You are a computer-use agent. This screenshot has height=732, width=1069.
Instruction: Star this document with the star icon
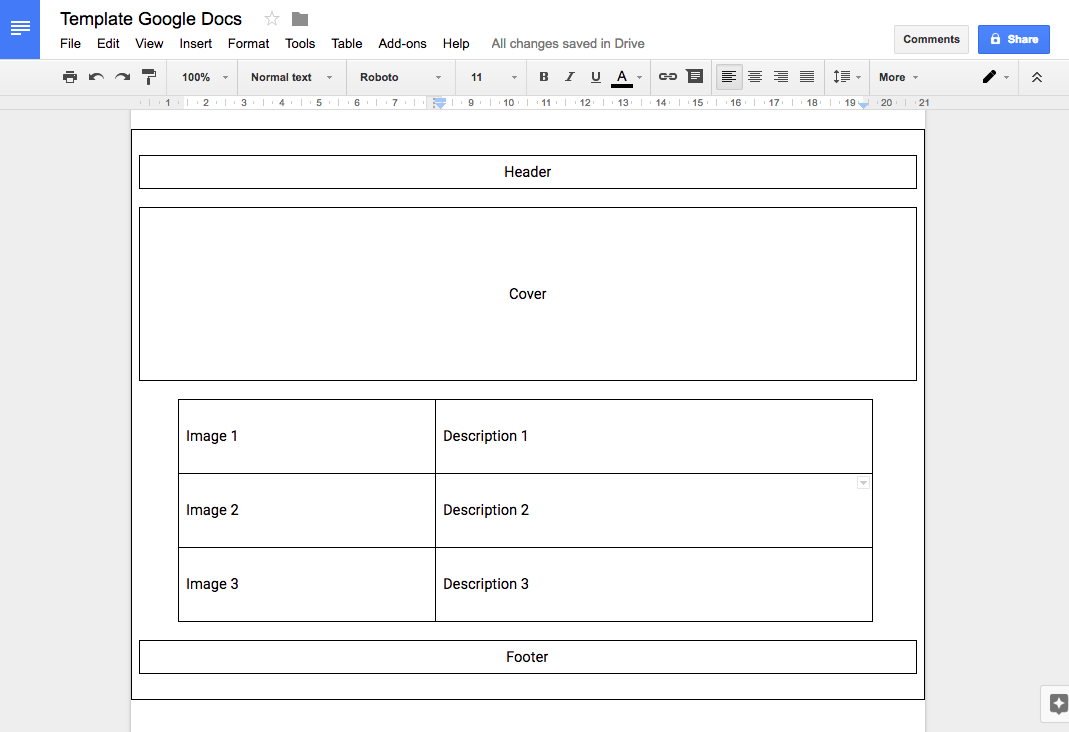pos(272,19)
